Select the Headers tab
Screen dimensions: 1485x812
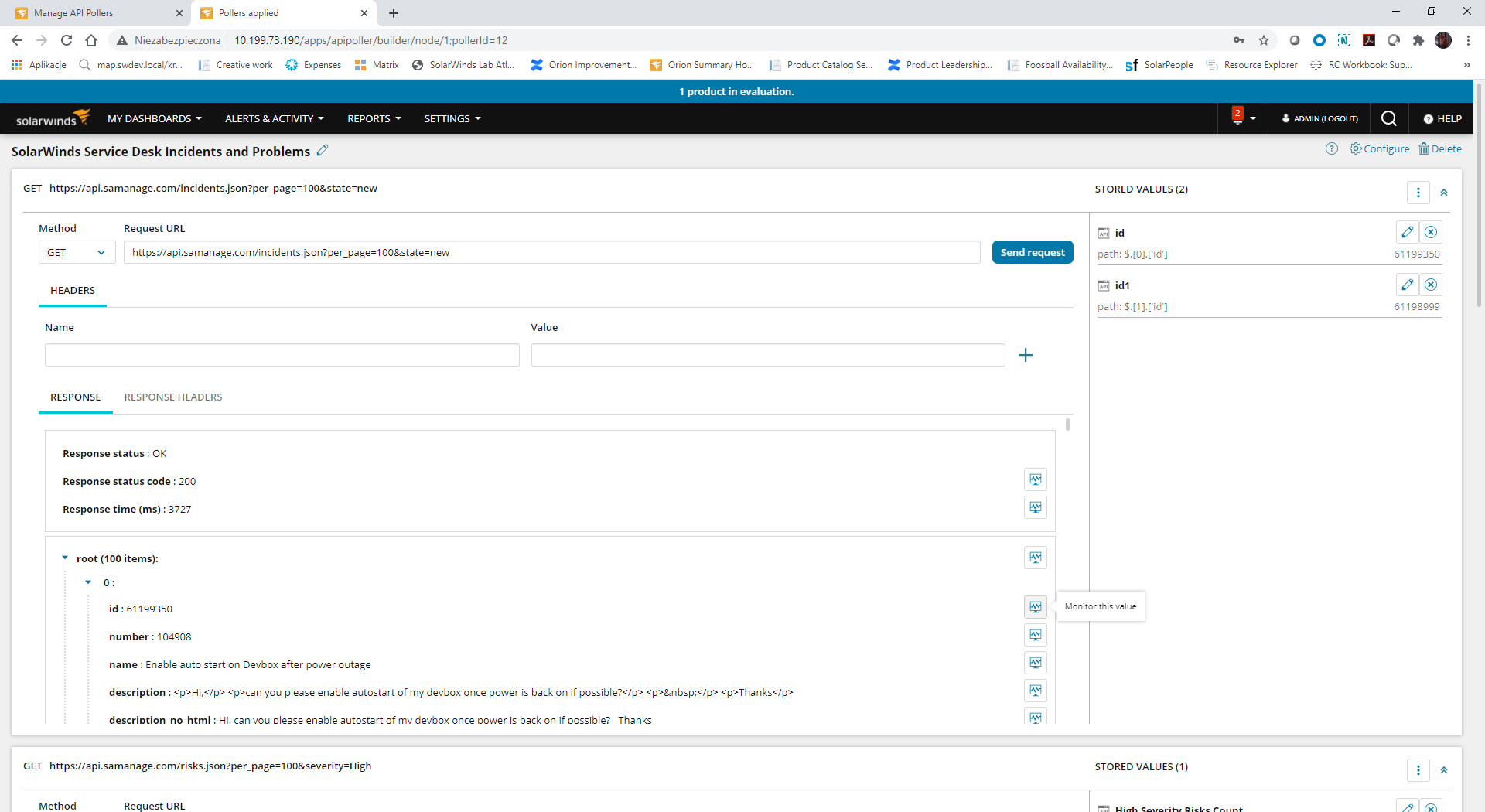(x=73, y=290)
